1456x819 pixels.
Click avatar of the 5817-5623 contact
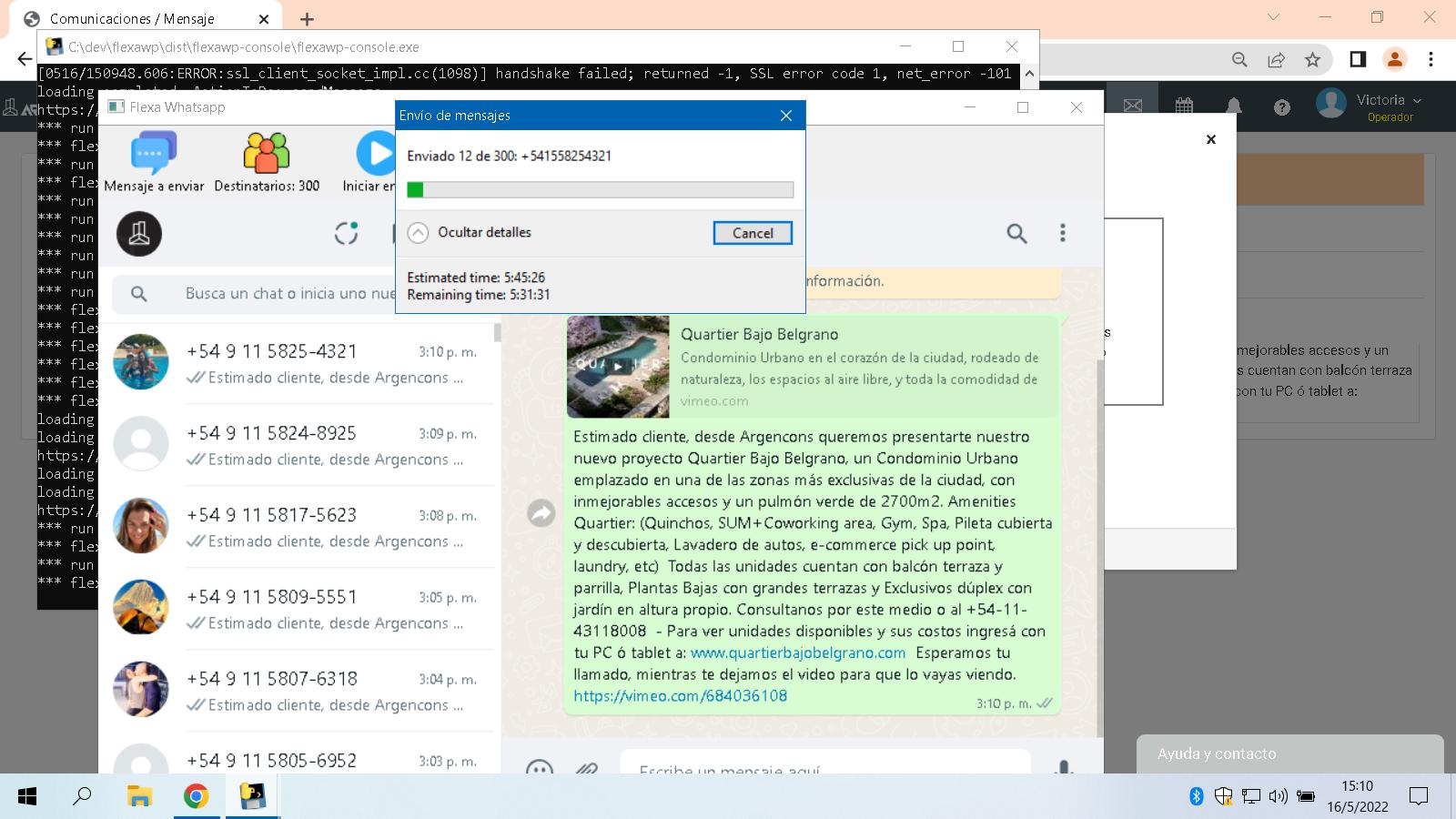click(141, 526)
